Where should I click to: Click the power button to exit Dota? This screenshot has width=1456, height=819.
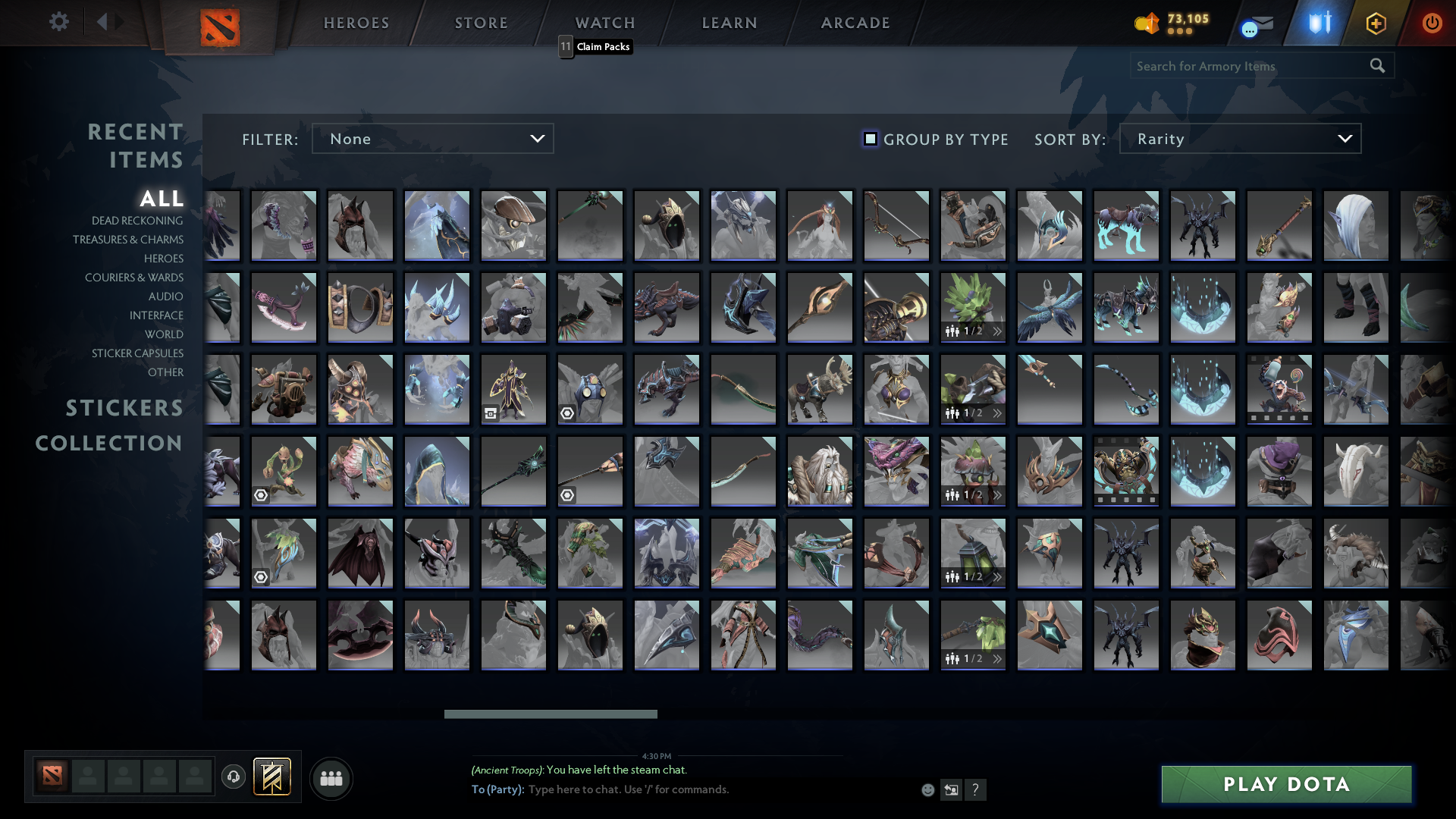pyautogui.click(x=1432, y=23)
